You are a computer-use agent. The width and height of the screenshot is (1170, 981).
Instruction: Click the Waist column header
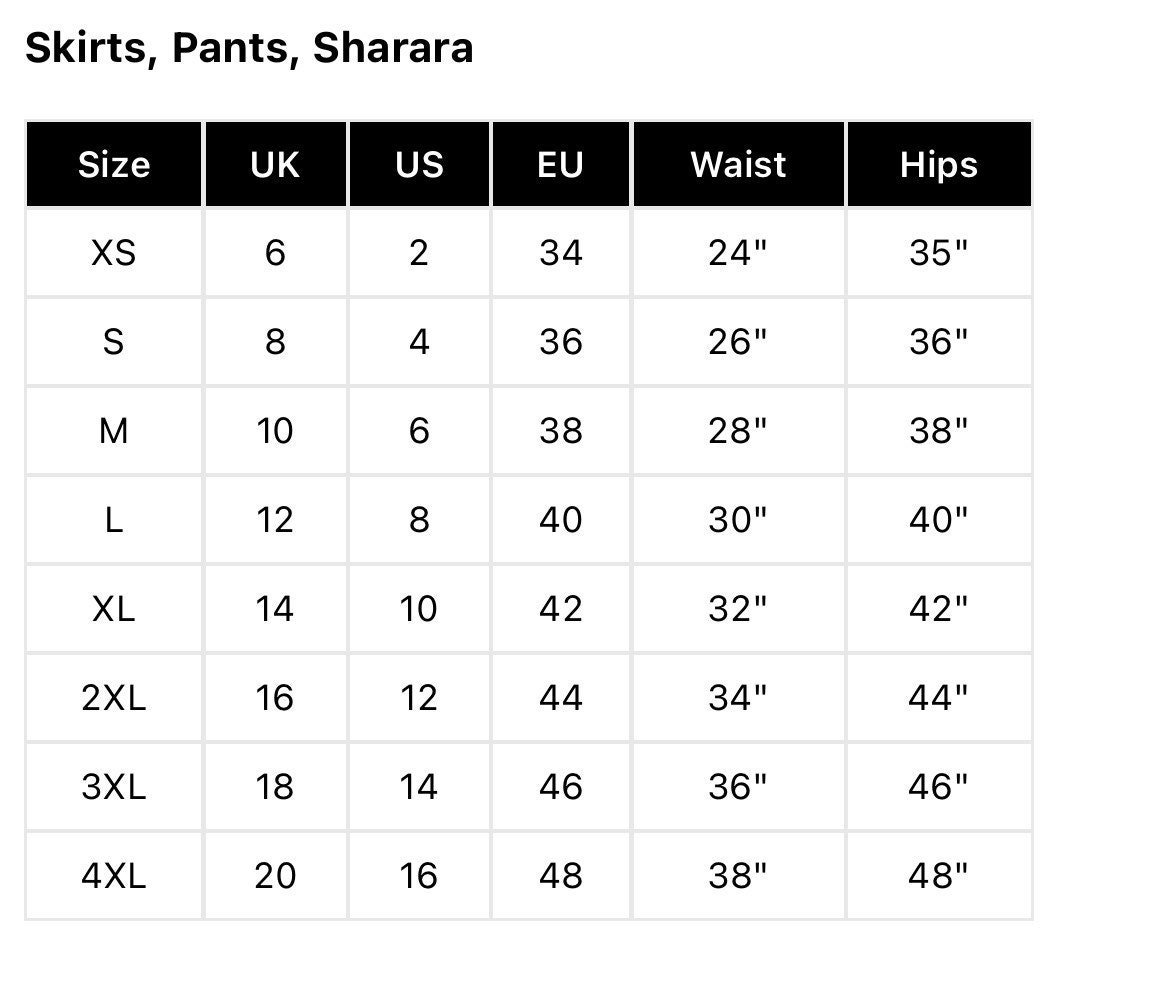[x=738, y=164]
